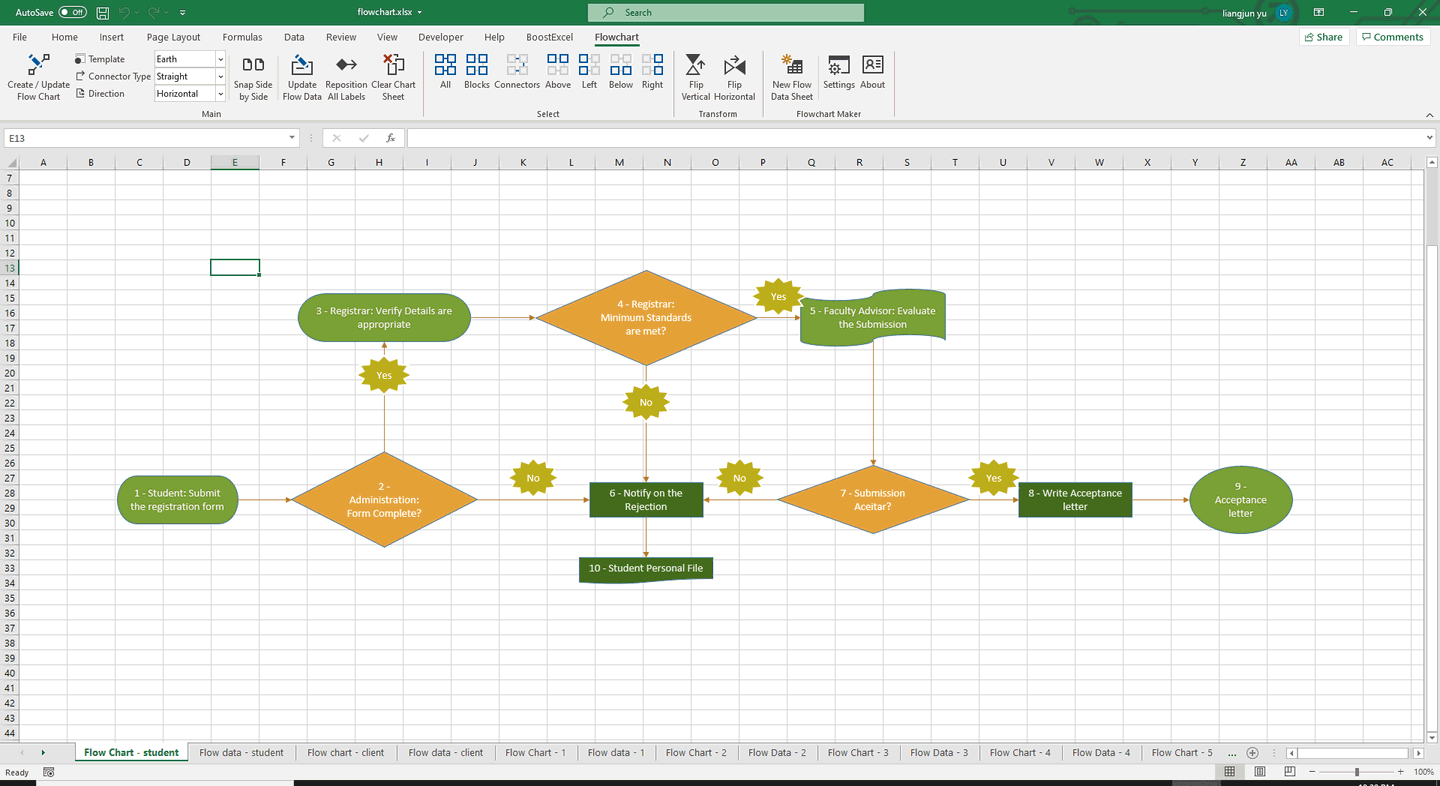The height and width of the screenshot is (786, 1440).
Task: Open the Insert ribbon tab
Action: (112, 37)
